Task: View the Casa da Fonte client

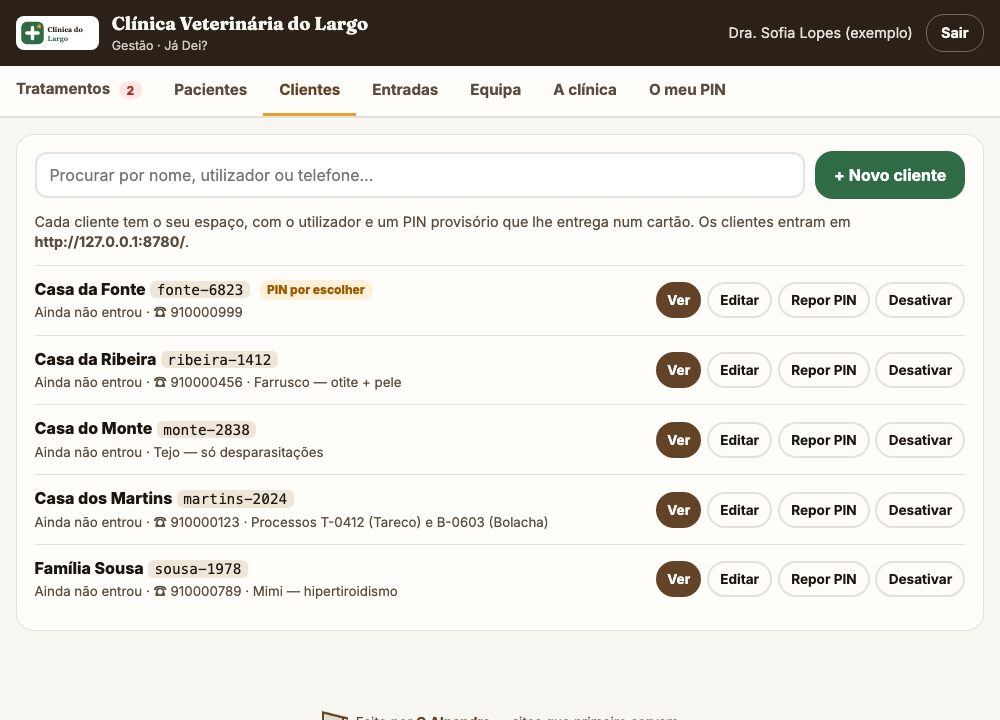Action: click(x=678, y=300)
